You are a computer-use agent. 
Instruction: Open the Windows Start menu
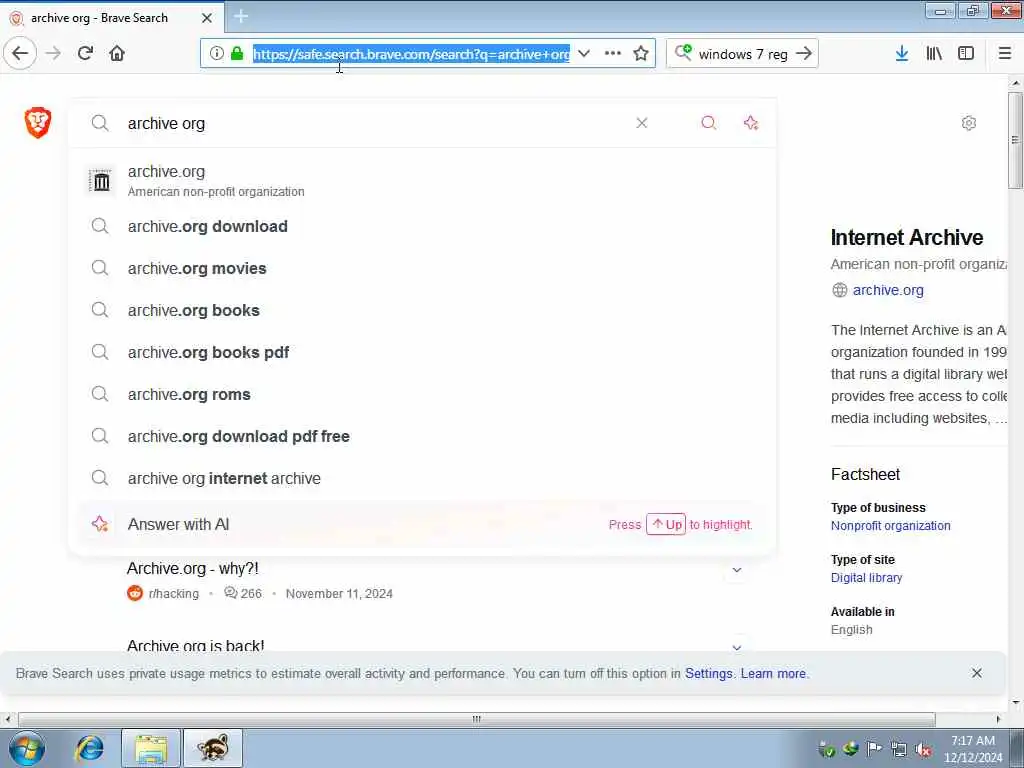coord(27,748)
